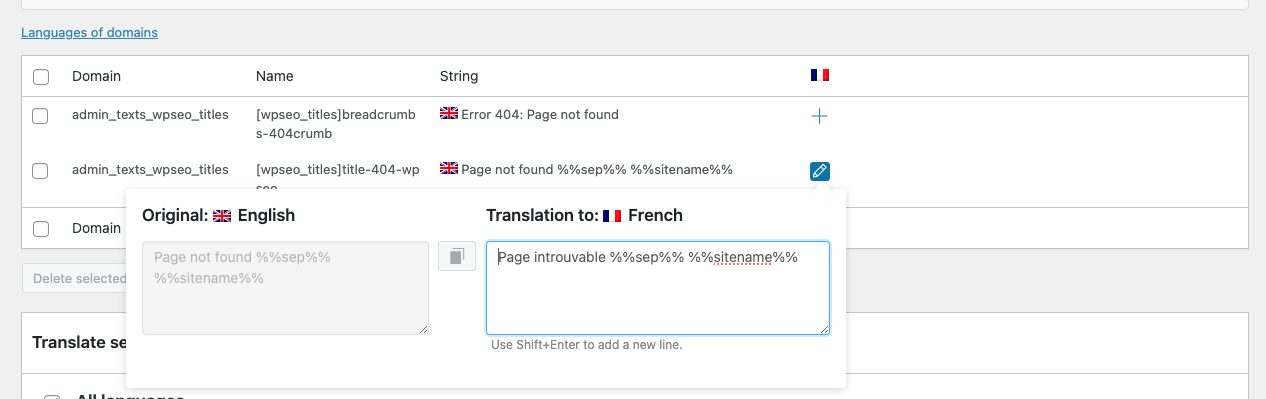Open Languages of domains link
Screen dimensions: 1266x399
[x=89, y=33]
